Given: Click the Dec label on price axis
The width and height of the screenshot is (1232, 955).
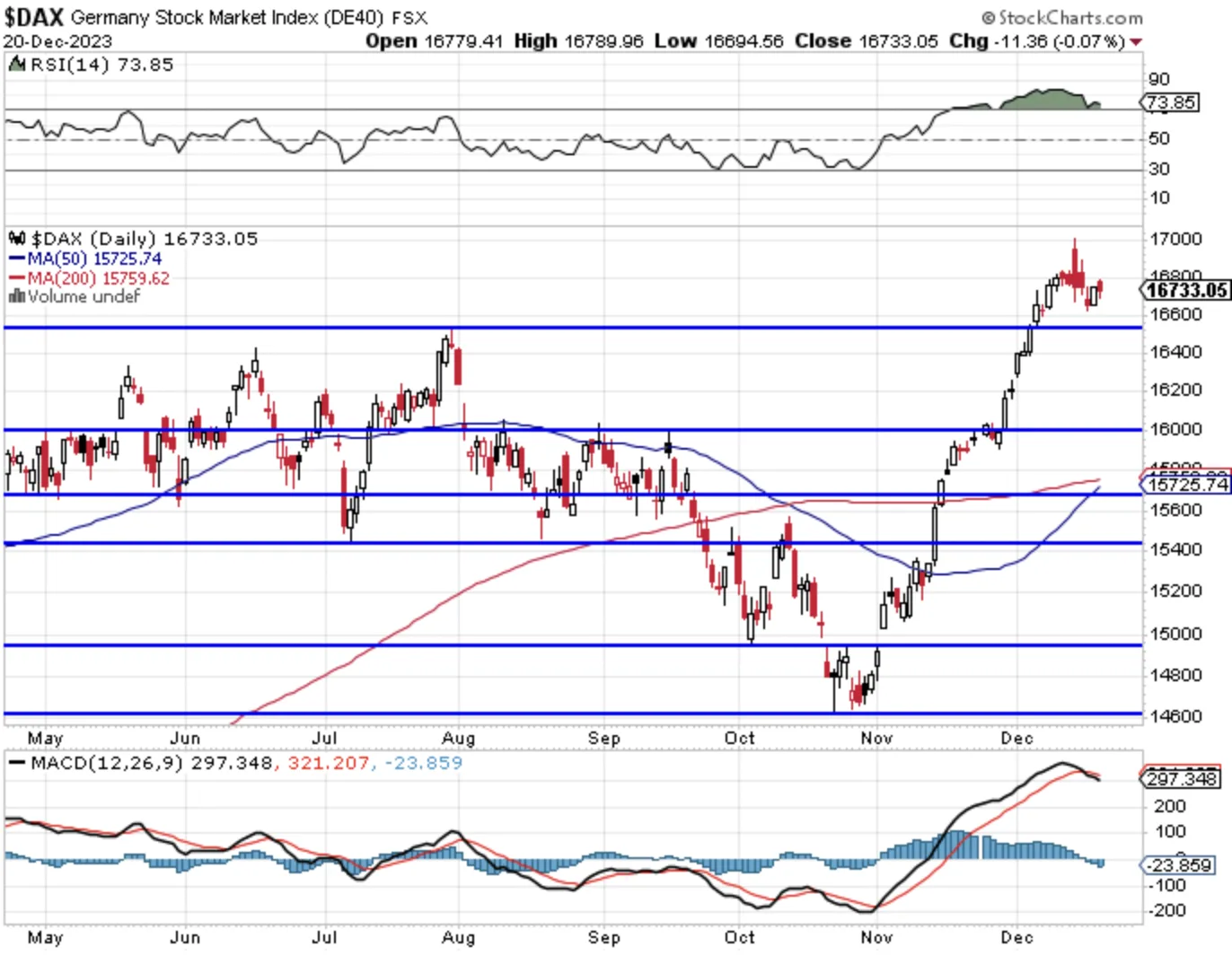Looking at the screenshot, I should (1016, 738).
